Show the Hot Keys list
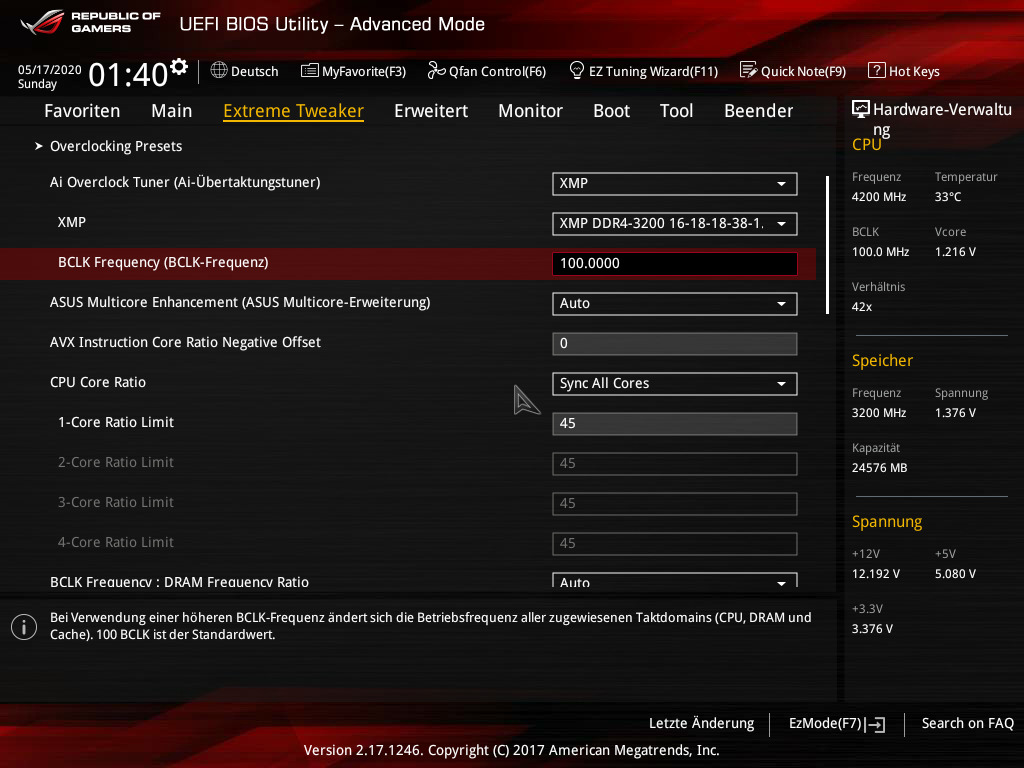 904,71
